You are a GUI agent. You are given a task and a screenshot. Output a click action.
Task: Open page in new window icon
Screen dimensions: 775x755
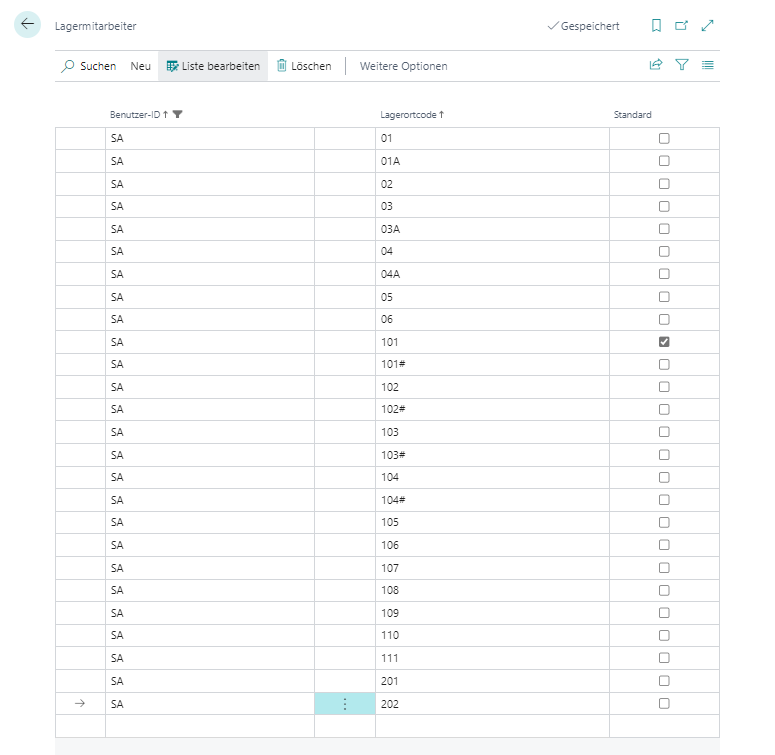coord(682,26)
